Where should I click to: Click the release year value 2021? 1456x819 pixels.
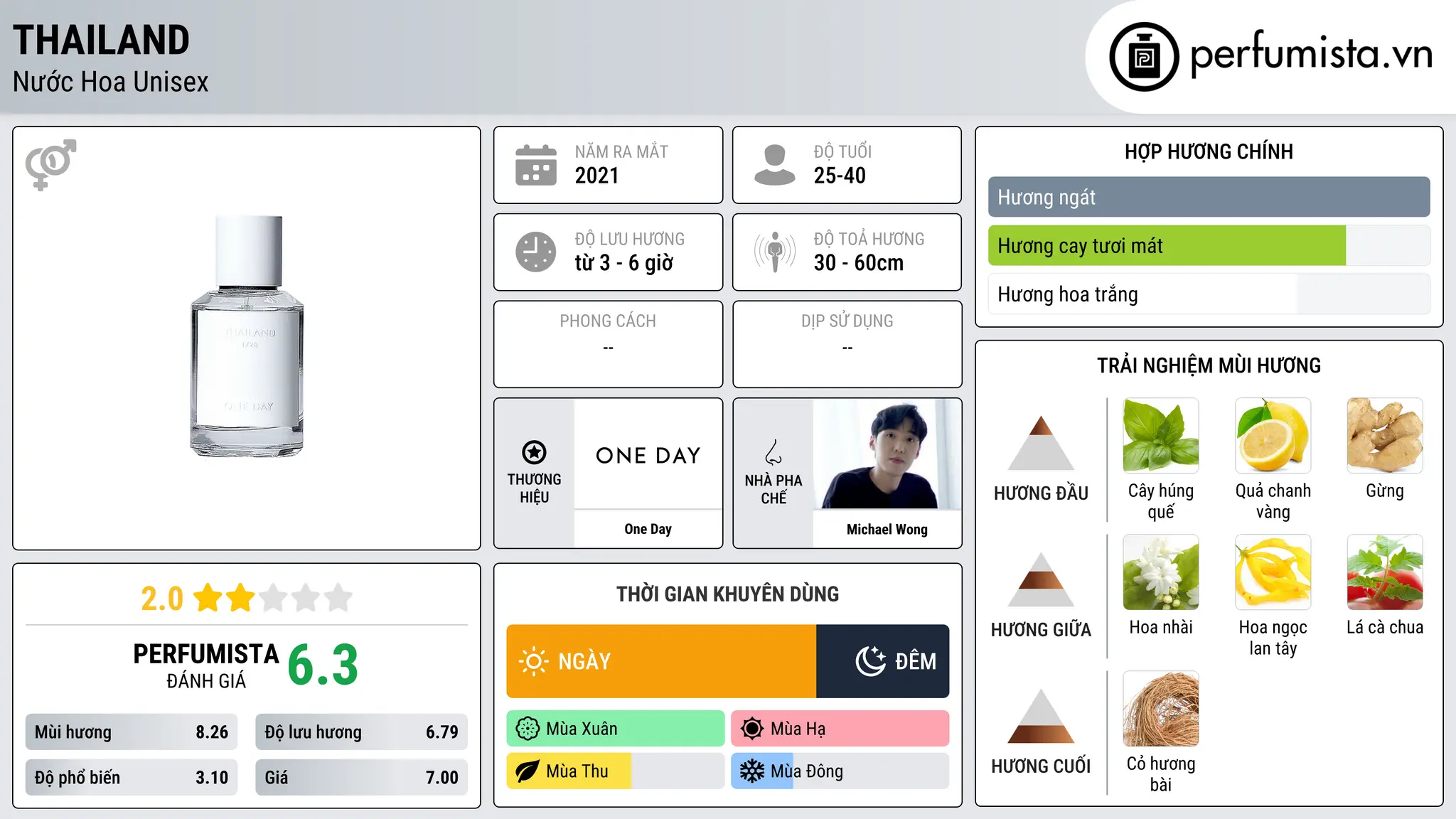pyautogui.click(x=597, y=176)
